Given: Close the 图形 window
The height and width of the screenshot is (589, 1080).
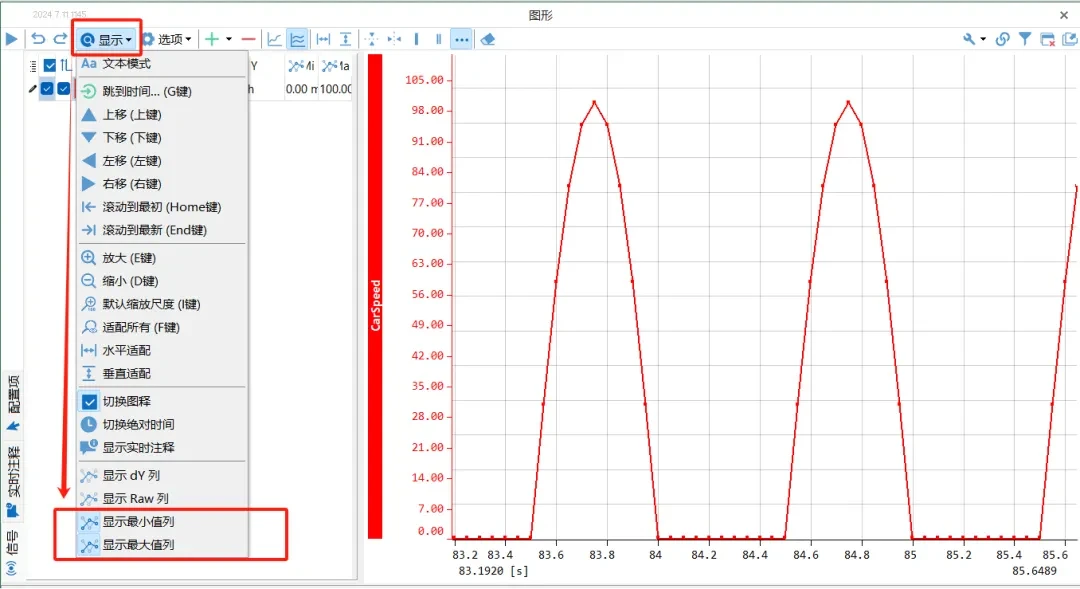Looking at the screenshot, I should 1063,14.
